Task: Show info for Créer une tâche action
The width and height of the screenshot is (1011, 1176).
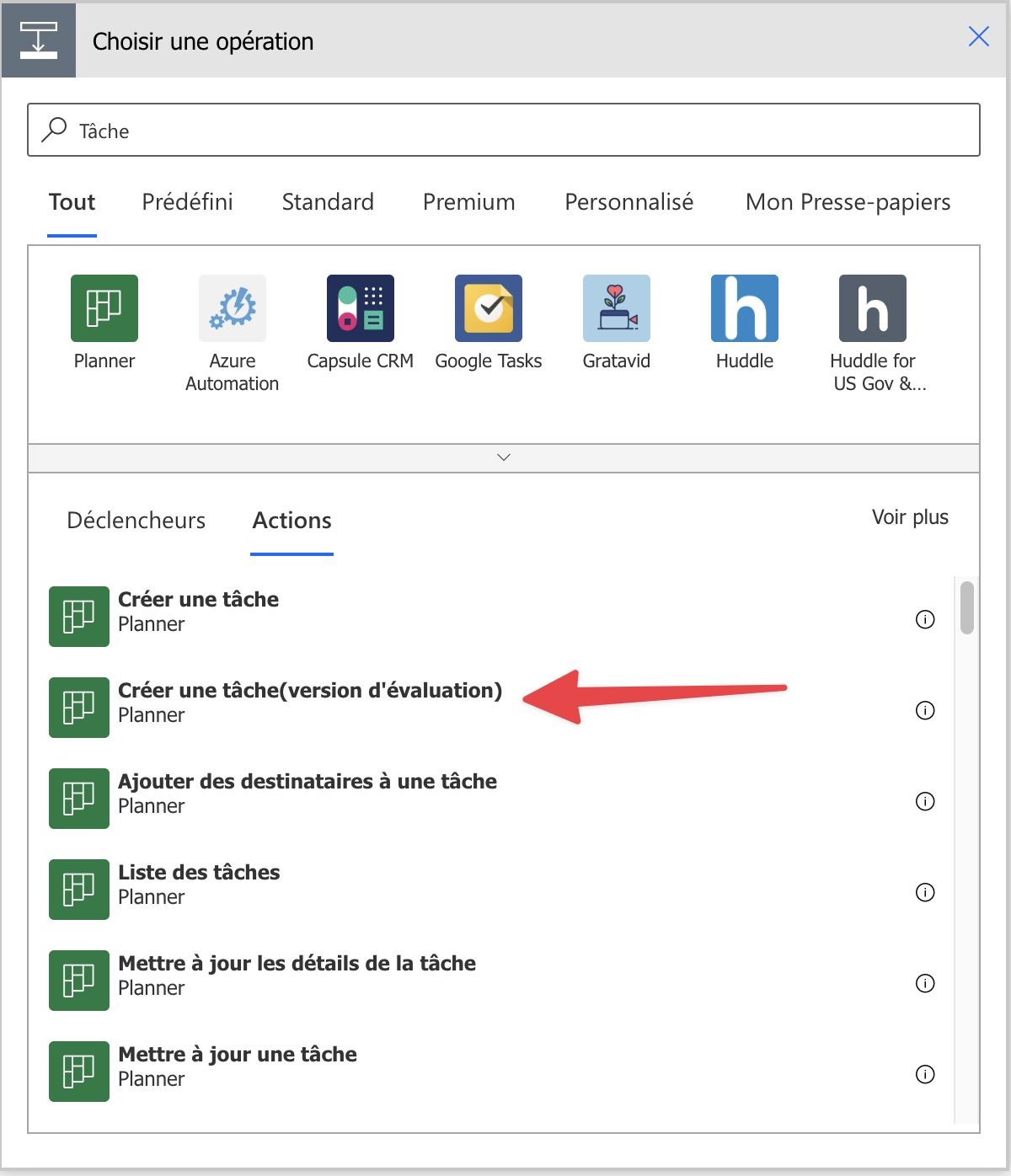Action: point(925,620)
